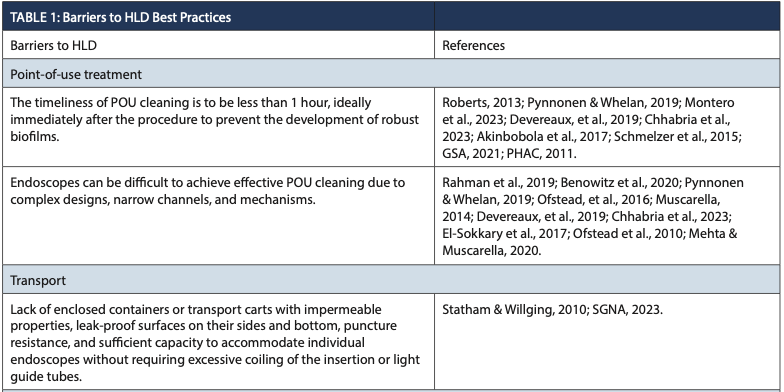Click the 'Transport' section row
Screen dimensions: 784x392
tap(391, 280)
